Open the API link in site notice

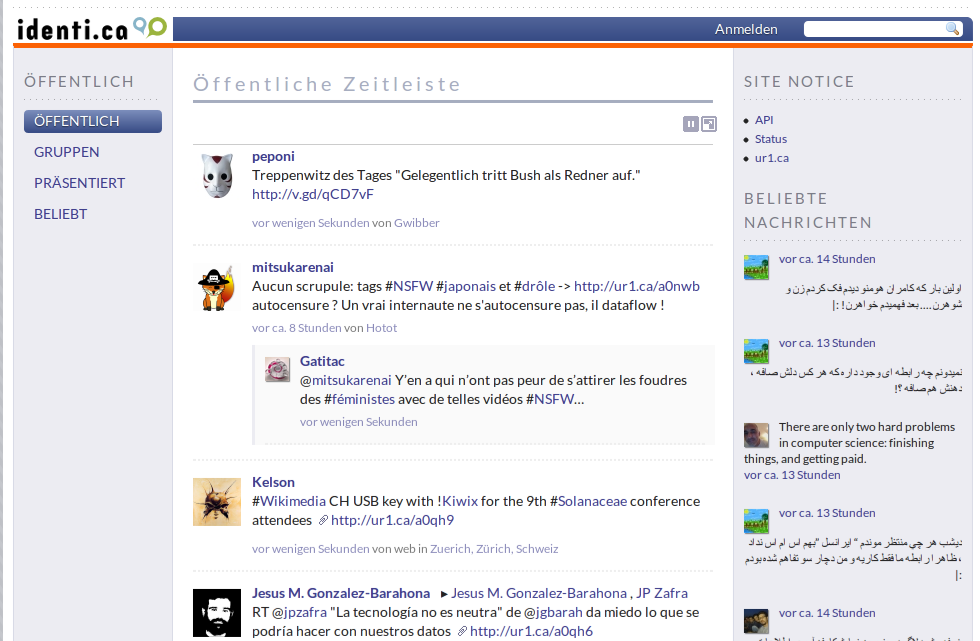(764, 120)
